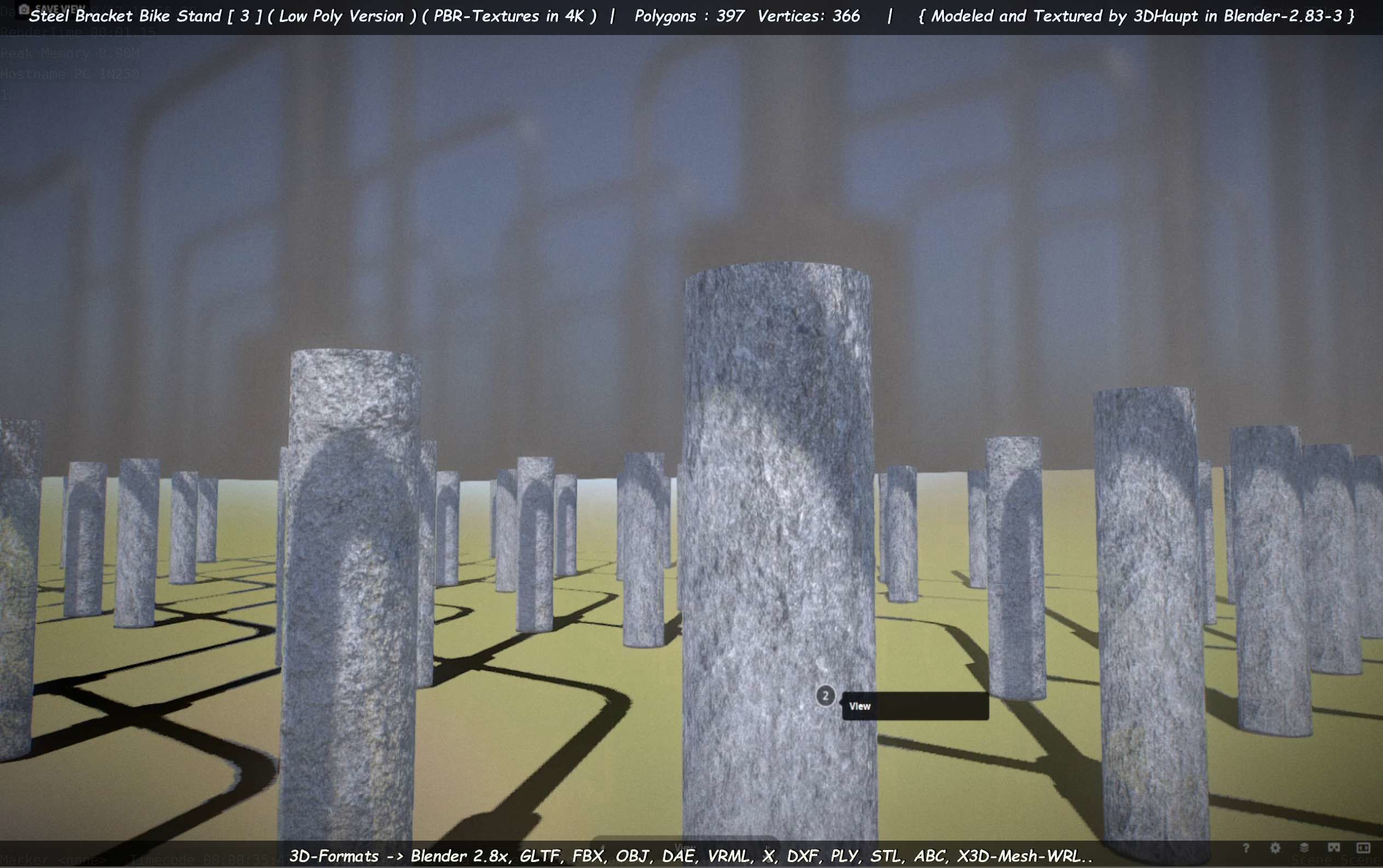The image size is (1383, 868).
Task: Click the Vertices: 366 label
Action: point(808,16)
